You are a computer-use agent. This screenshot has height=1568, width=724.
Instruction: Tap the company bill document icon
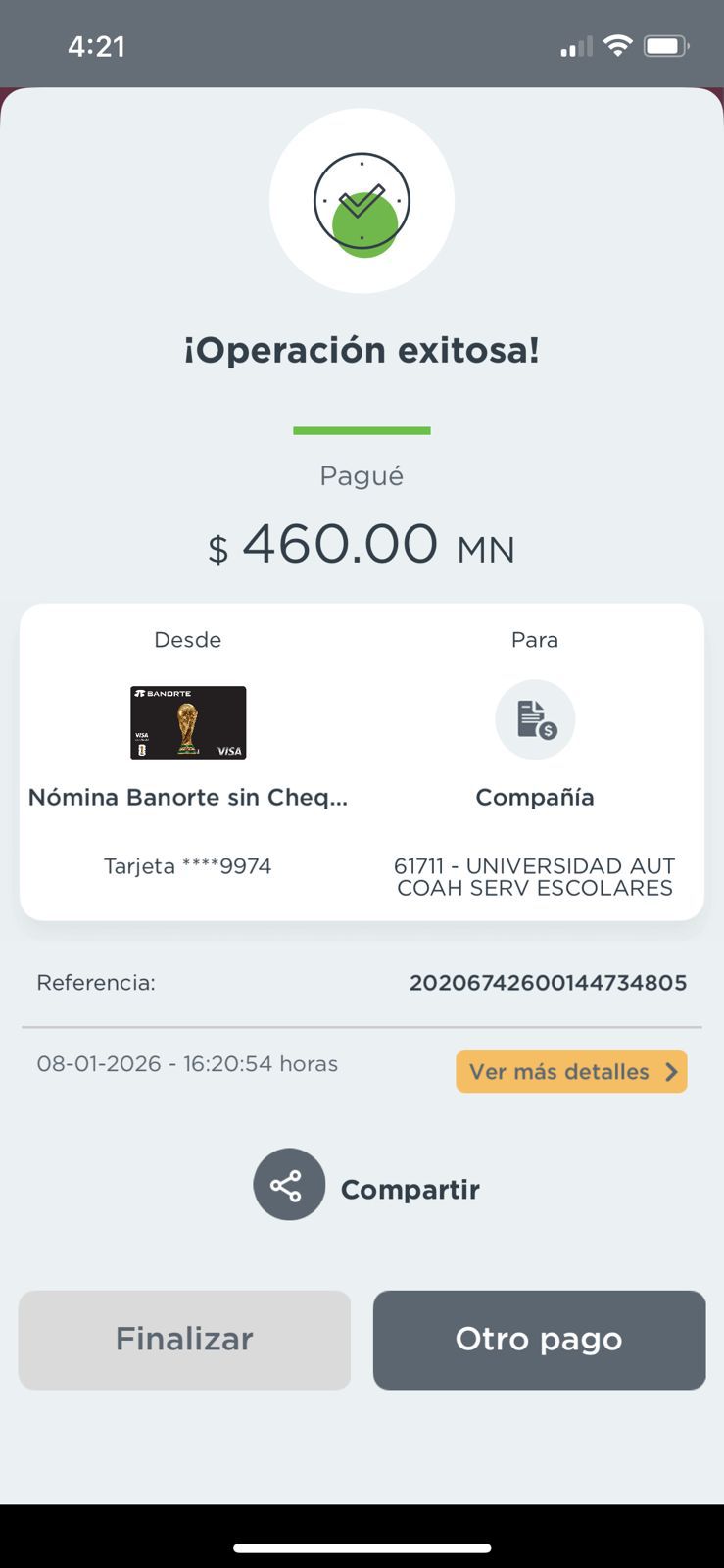tap(535, 719)
